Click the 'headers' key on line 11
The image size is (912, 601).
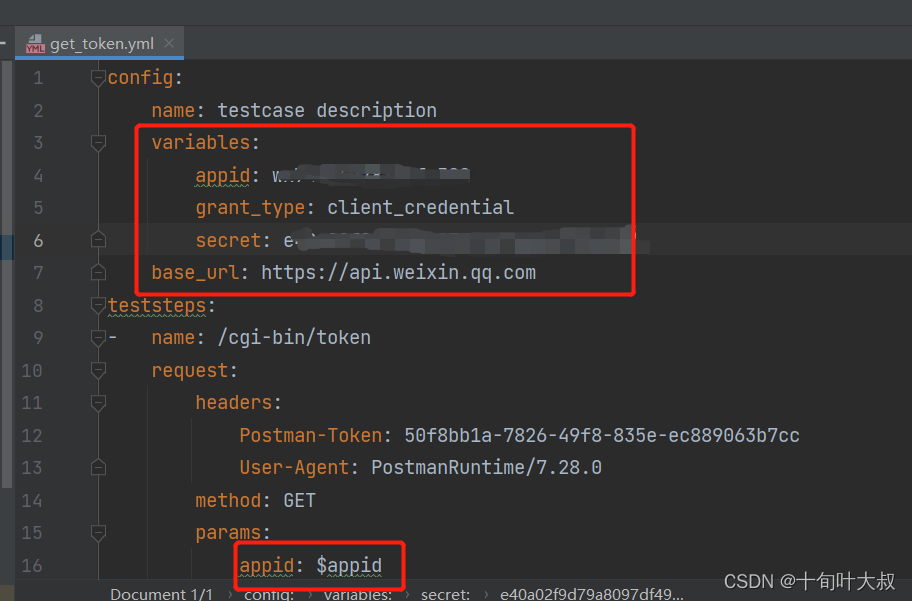tap(234, 403)
